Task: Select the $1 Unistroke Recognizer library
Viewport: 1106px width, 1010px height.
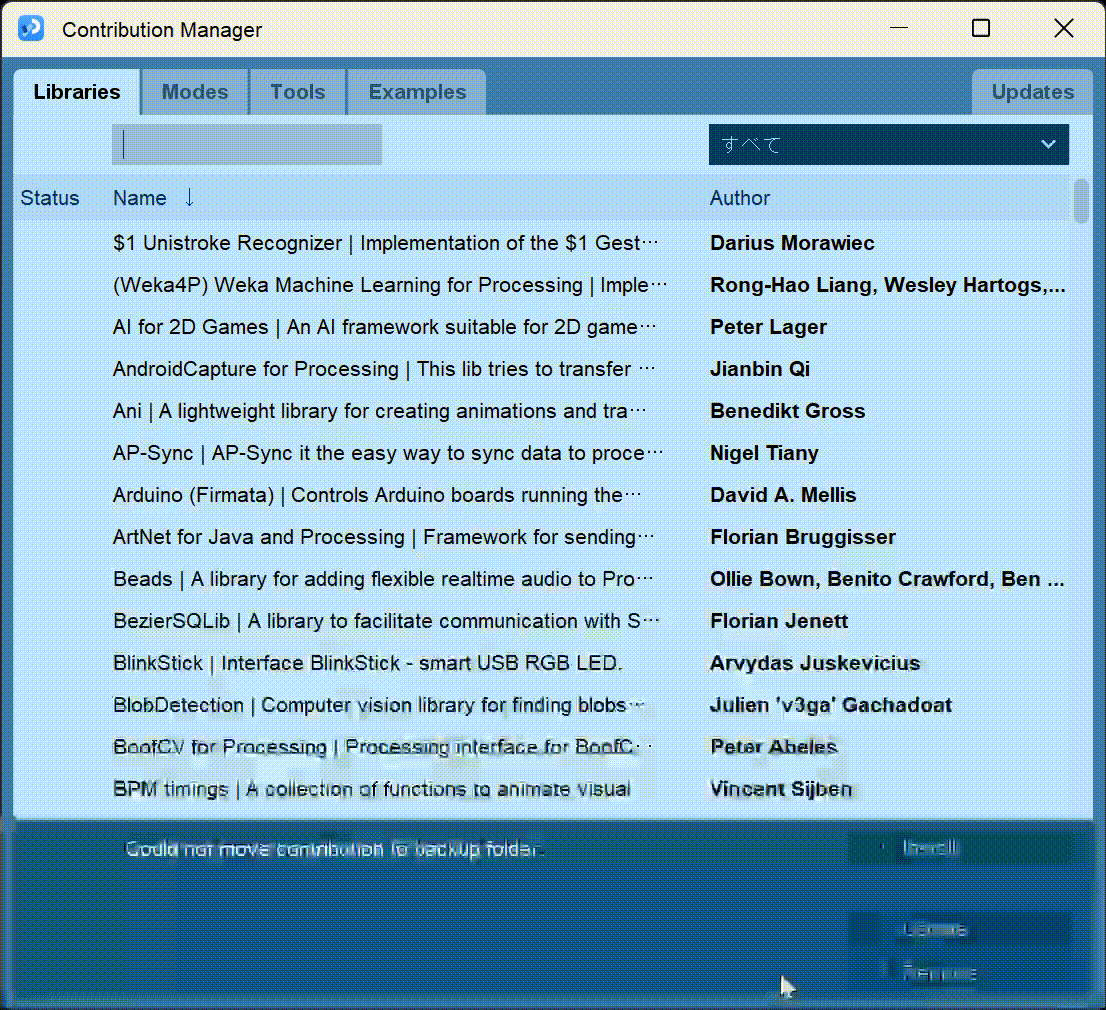Action: point(540,243)
